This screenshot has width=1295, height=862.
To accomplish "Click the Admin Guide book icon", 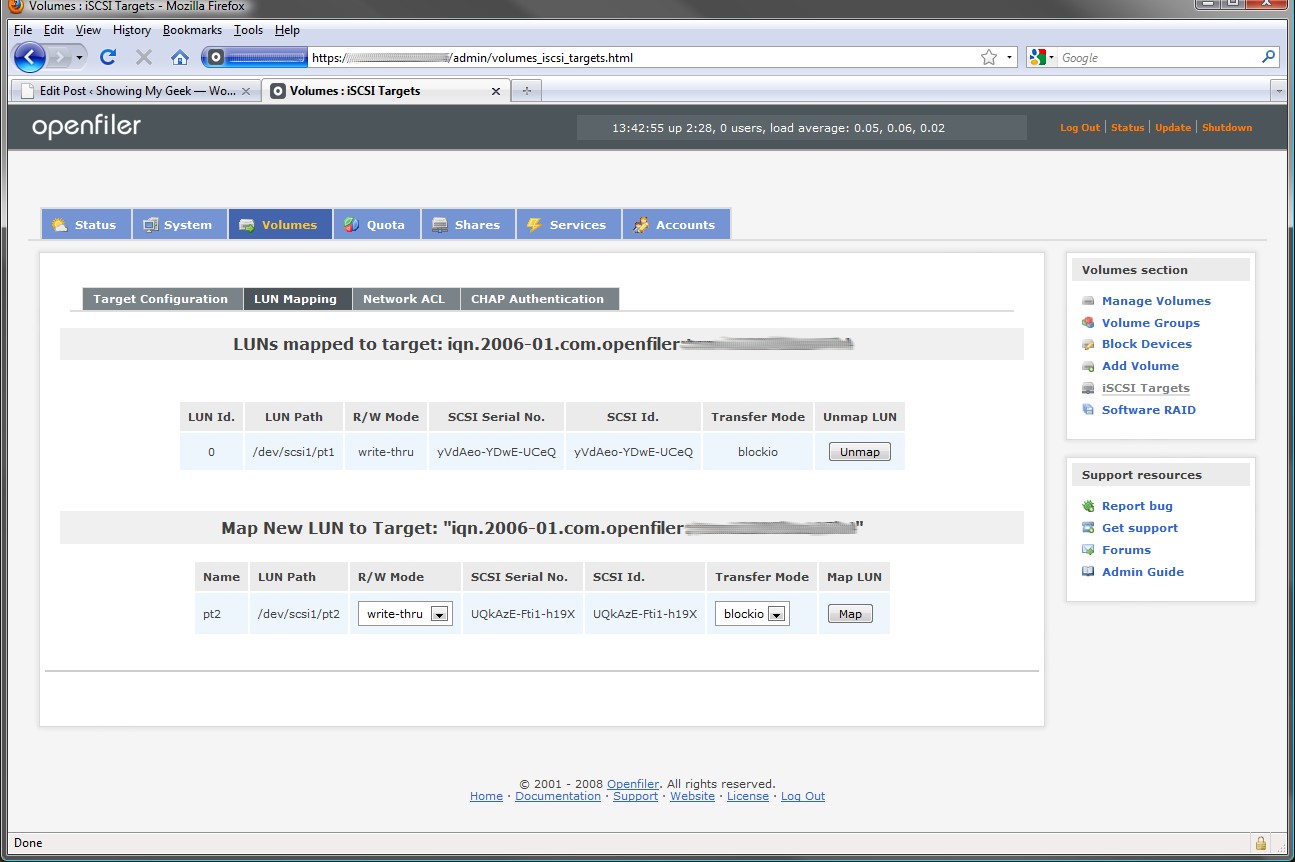I will tap(1088, 572).
